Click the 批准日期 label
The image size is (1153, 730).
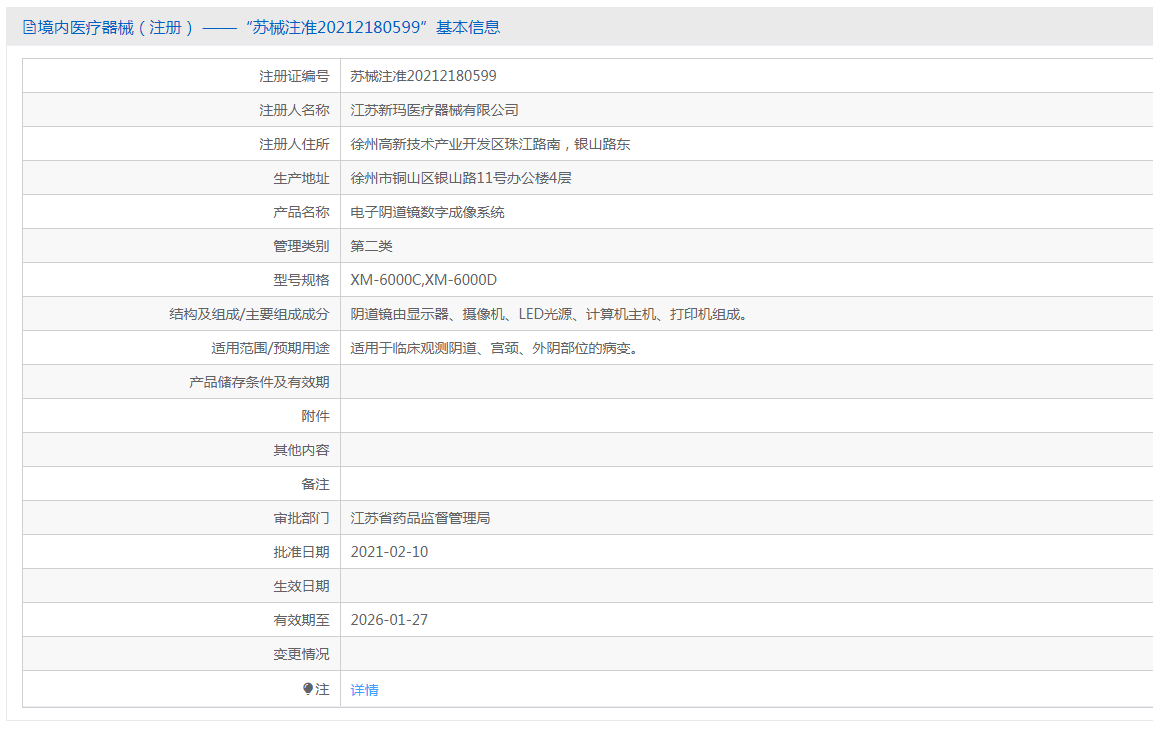tap(301, 552)
